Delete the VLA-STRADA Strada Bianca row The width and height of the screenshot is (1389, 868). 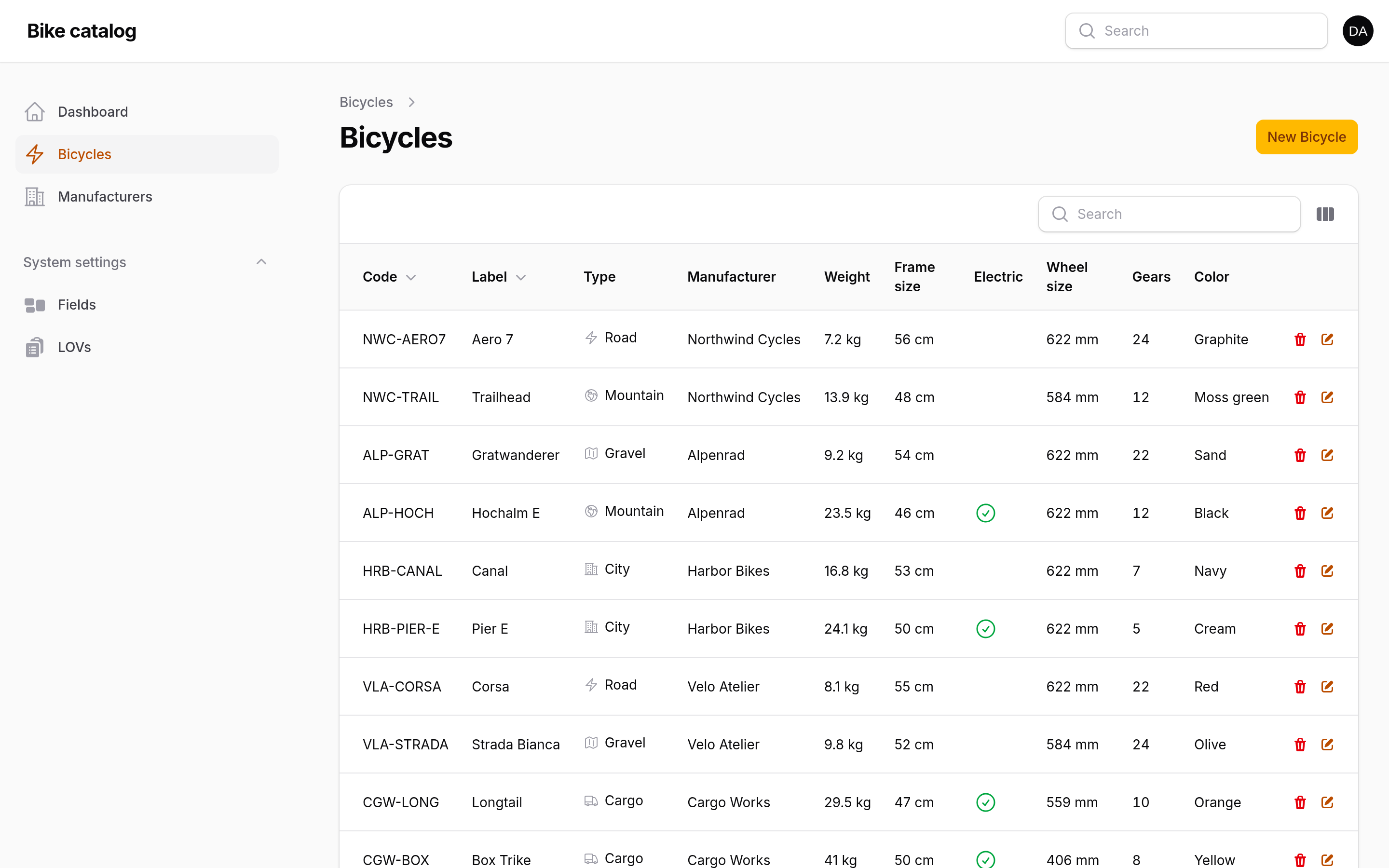coord(1300,745)
